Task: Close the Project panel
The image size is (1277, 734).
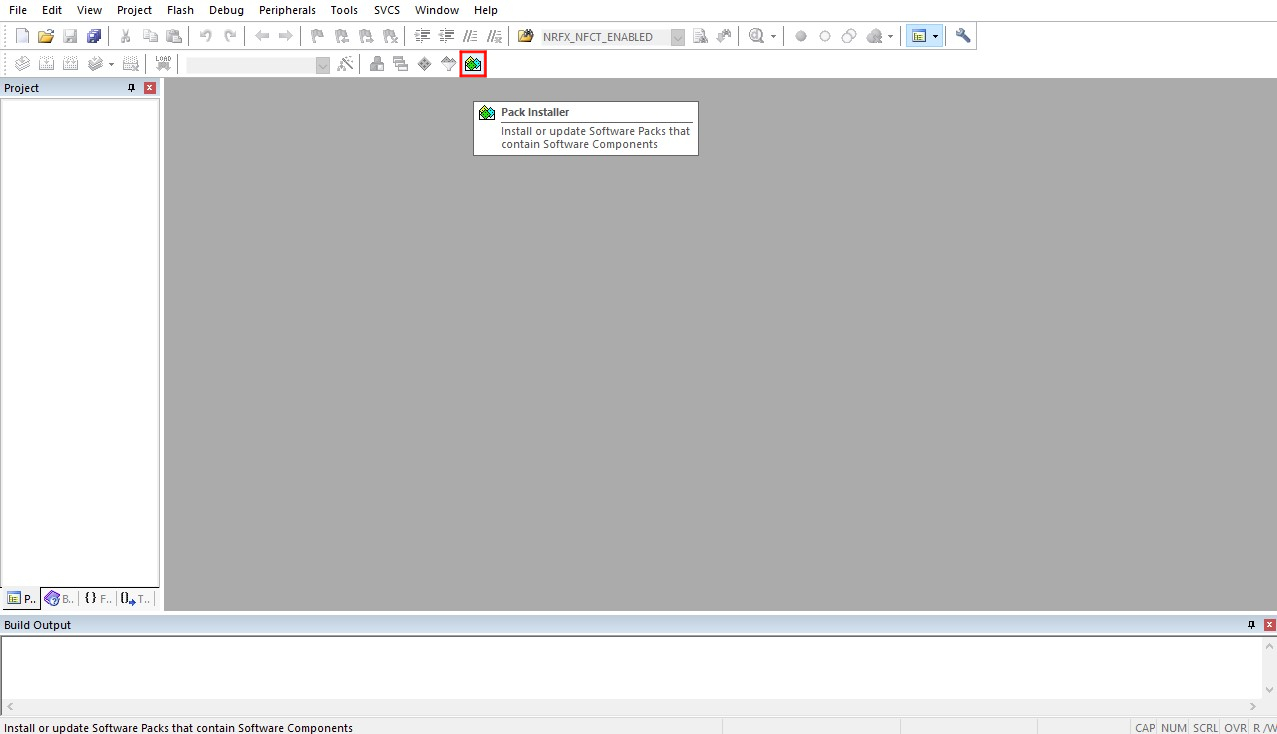Action: click(x=150, y=88)
